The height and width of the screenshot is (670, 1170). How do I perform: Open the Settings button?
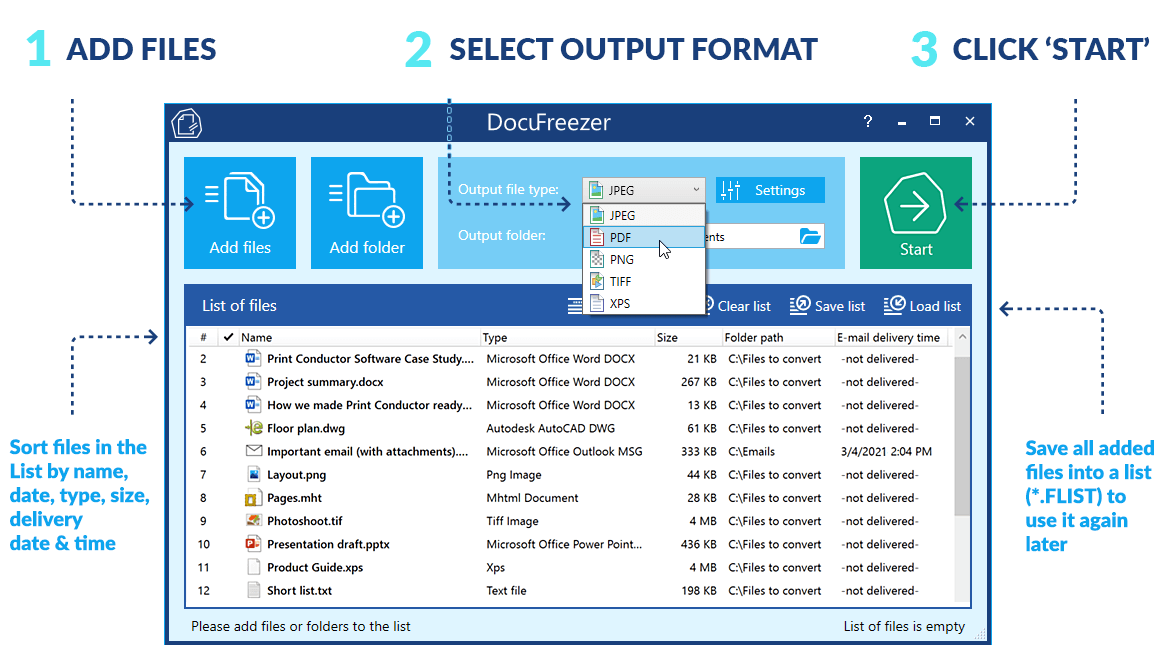click(770, 190)
